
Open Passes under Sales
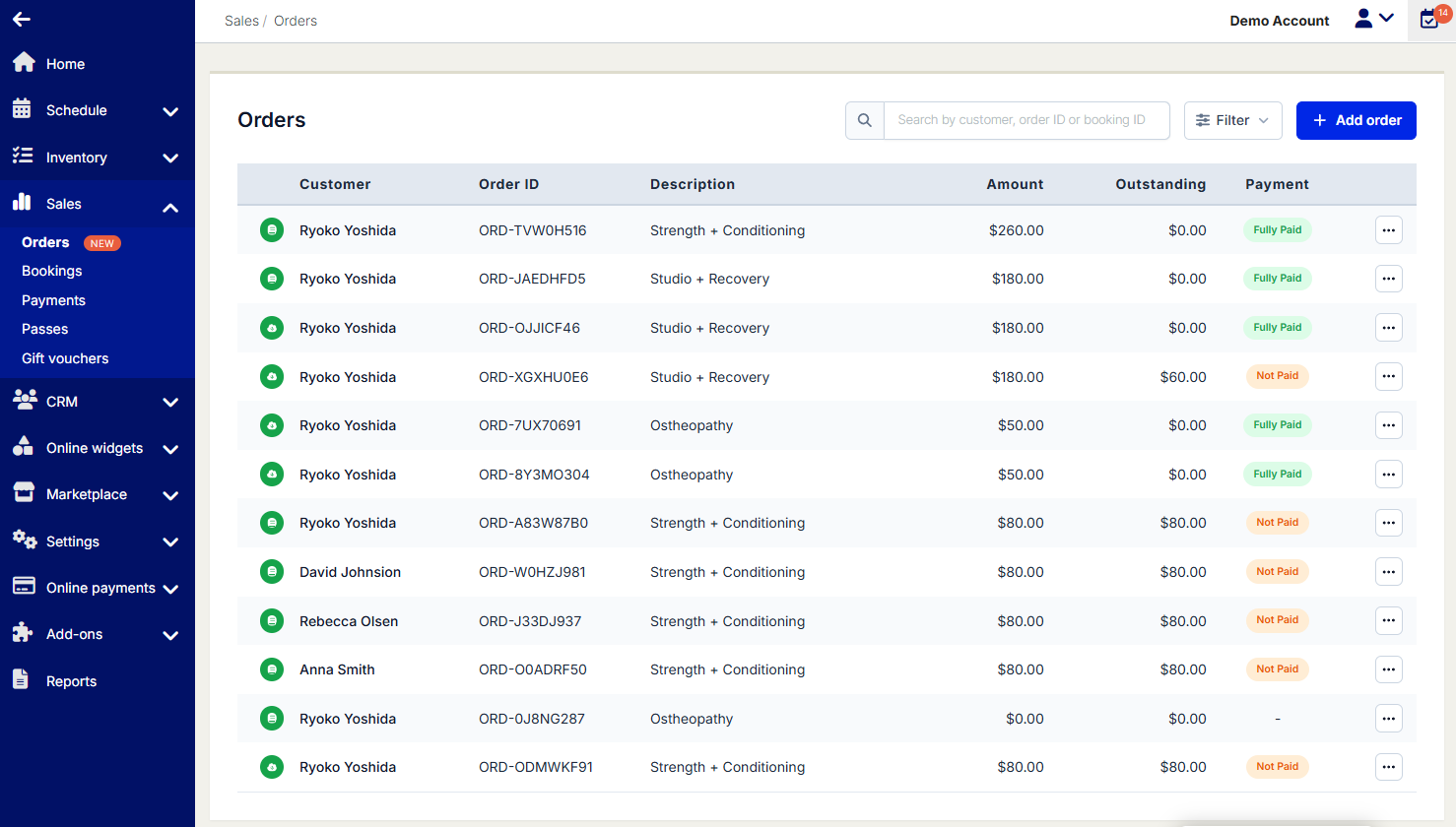pos(45,329)
